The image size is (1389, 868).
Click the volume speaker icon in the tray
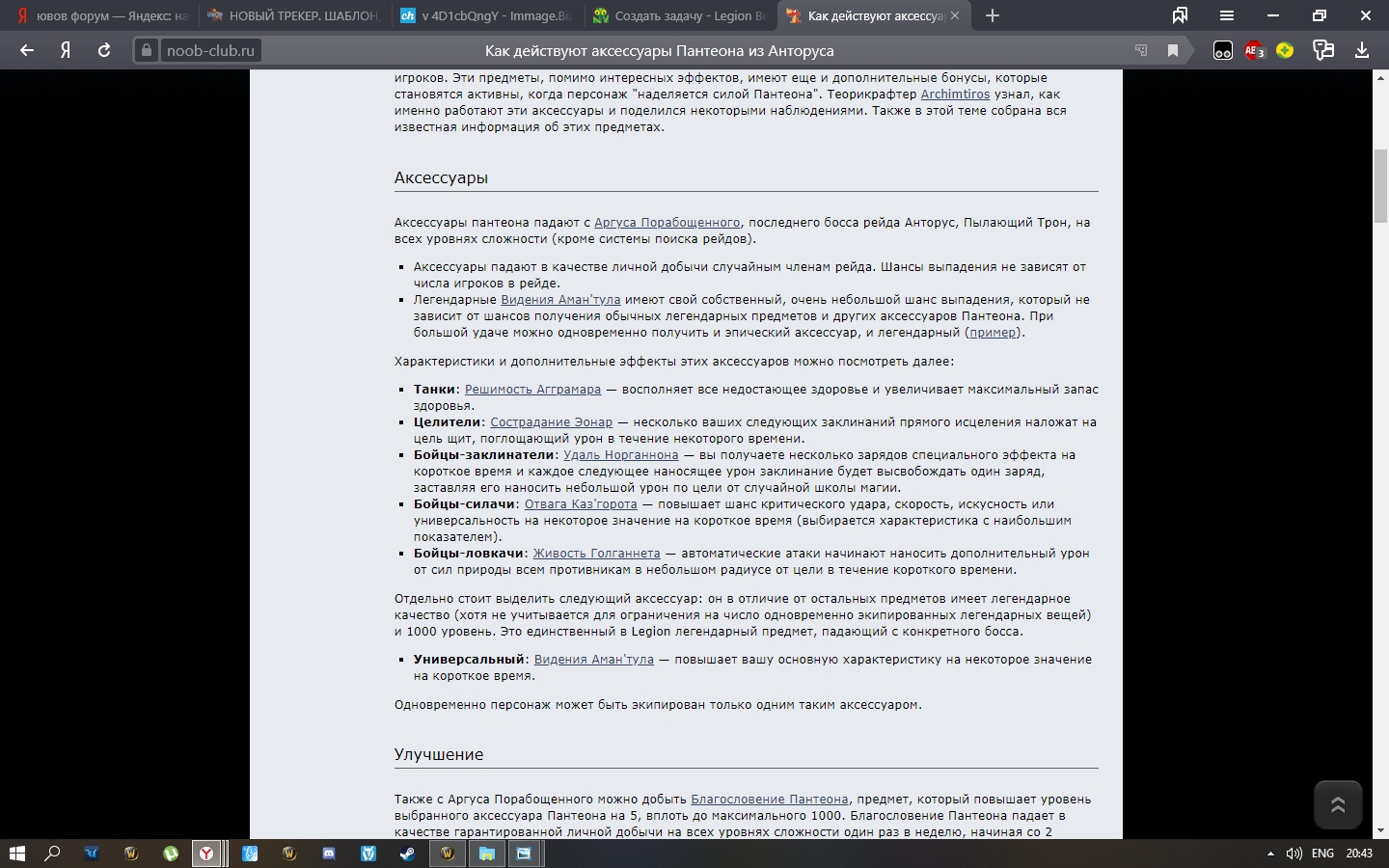tap(1294, 854)
